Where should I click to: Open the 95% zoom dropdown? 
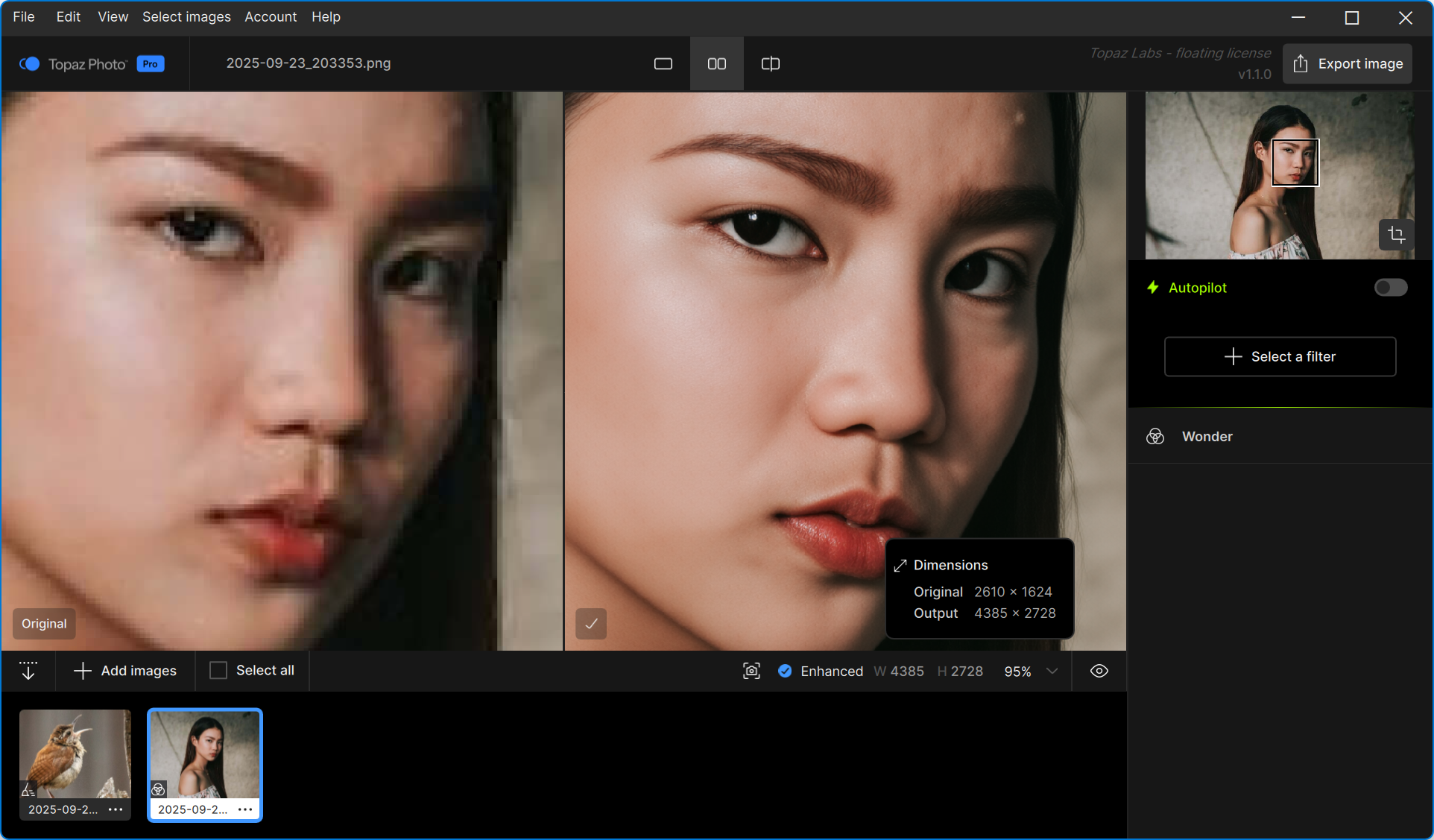(1052, 671)
